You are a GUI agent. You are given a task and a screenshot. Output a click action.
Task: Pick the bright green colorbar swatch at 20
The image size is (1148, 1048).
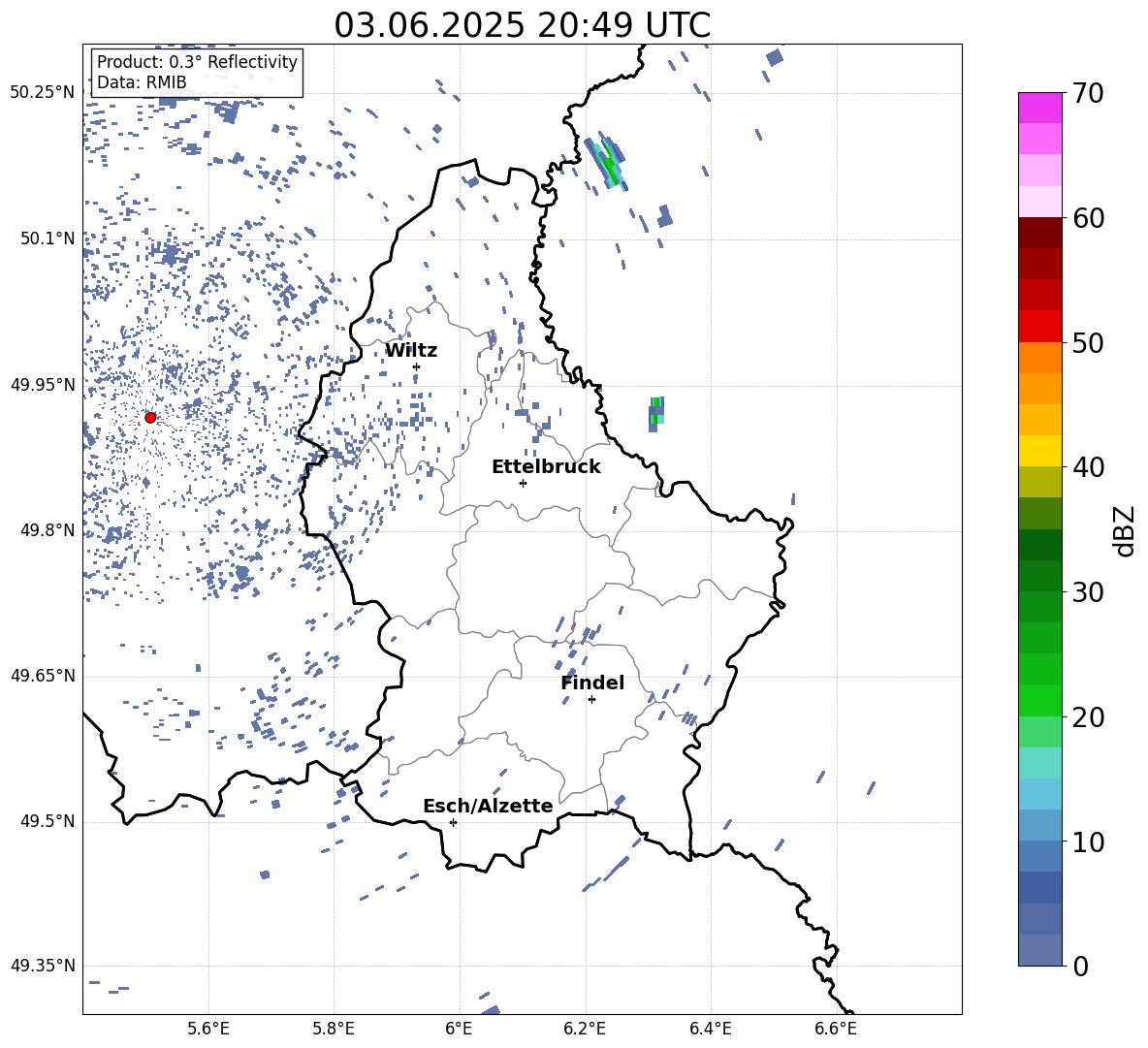(x=1040, y=700)
